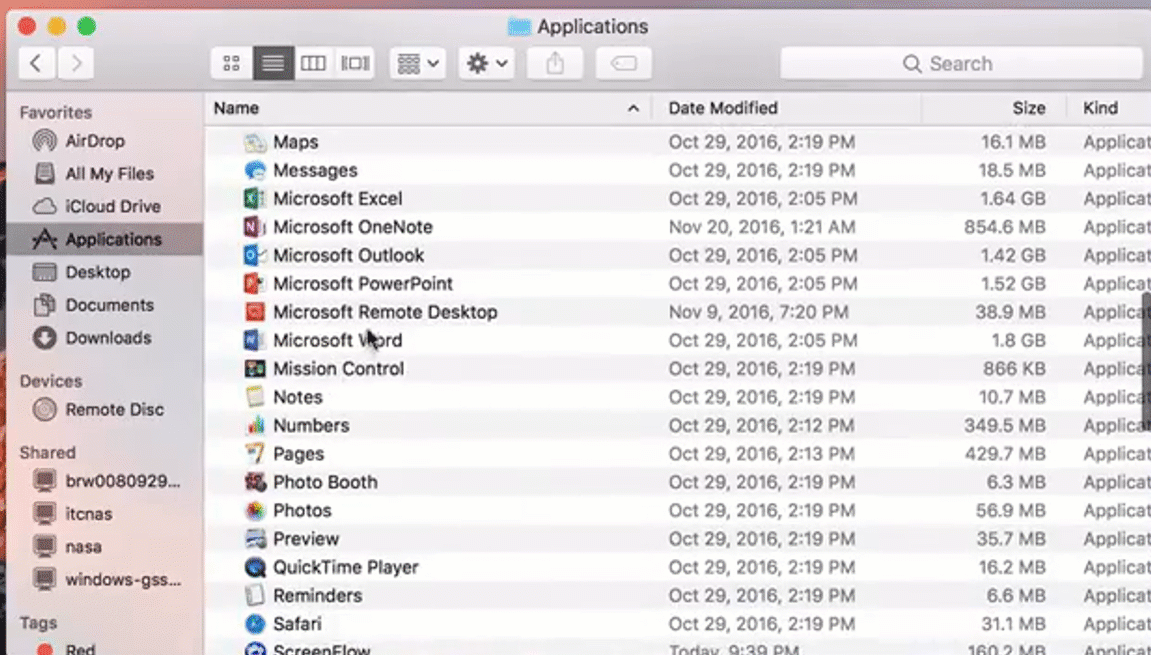Image resolution: width=1151 pixels, height=655 pixels.
Task: Select the Photo Booth app icon
Action: [x=255, y=482]
